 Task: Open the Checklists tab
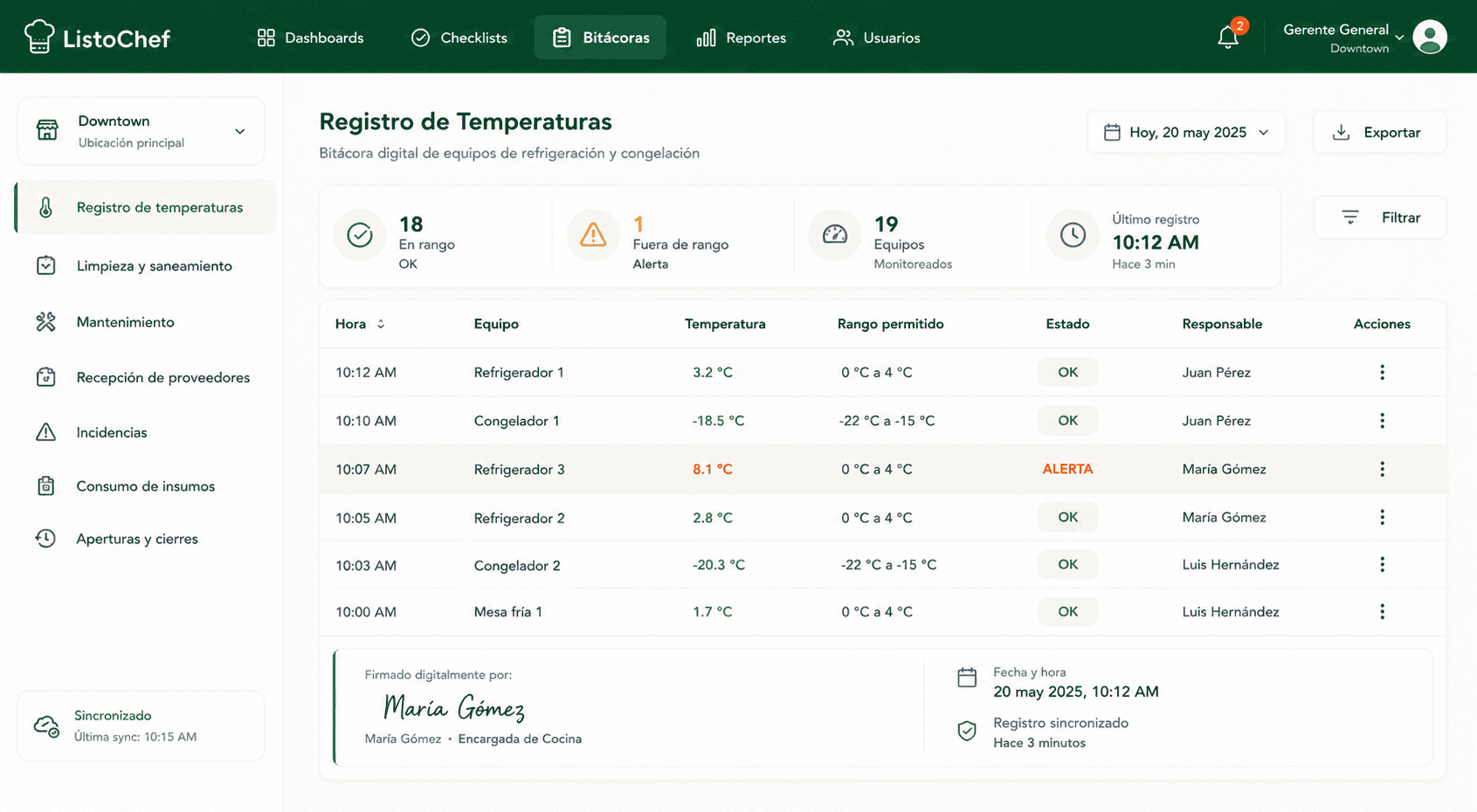point(459,38)
